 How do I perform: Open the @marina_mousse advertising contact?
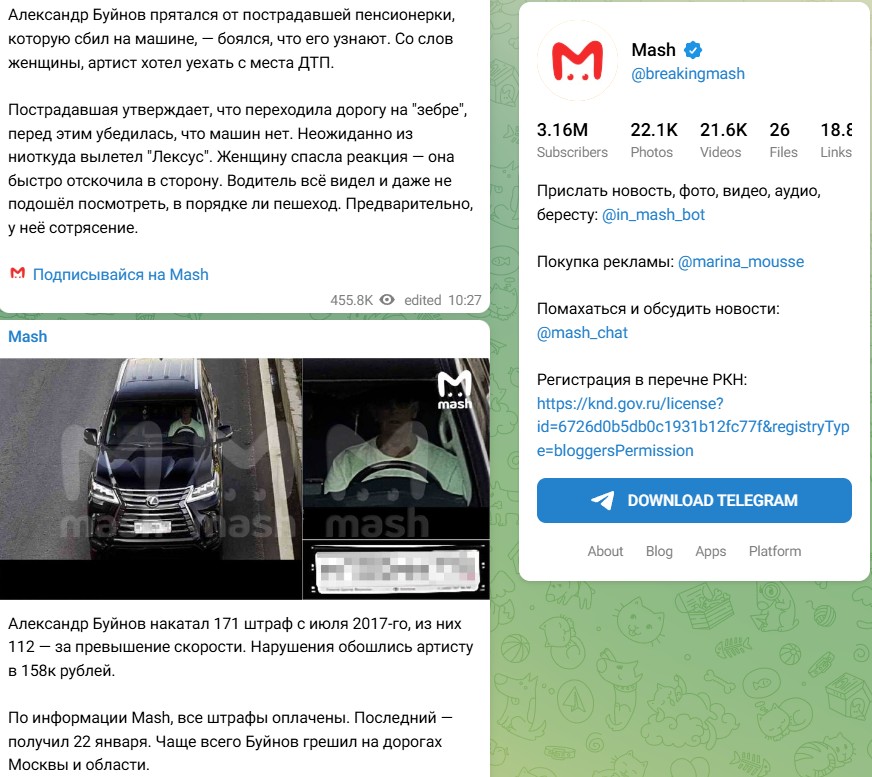click(741, 261)
